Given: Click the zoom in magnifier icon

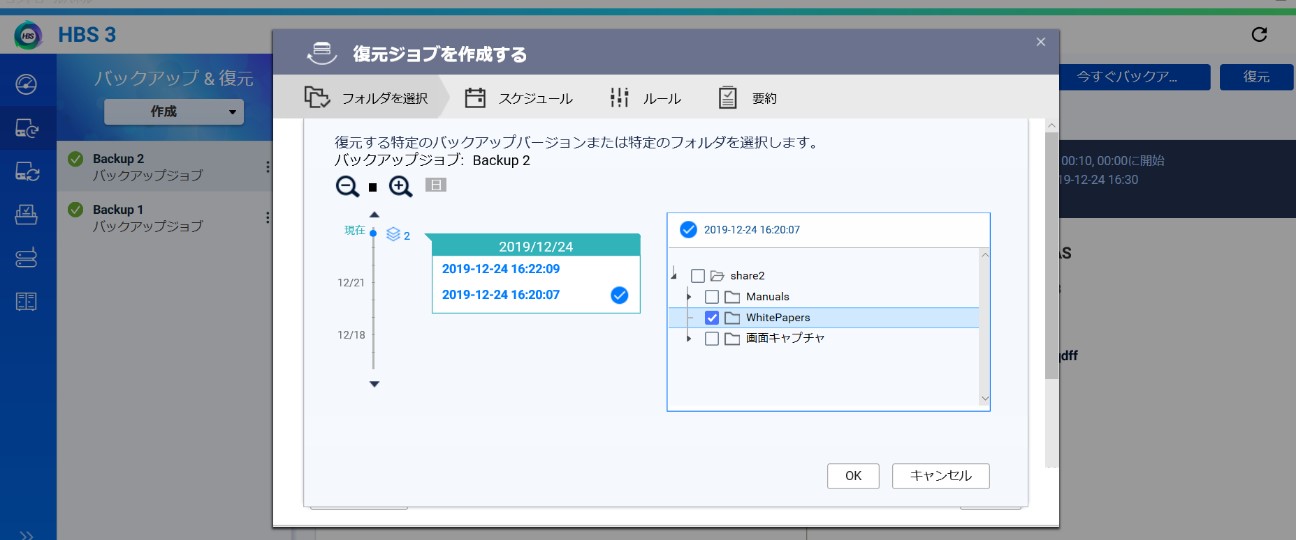Looking at the screenshot, I should tap(400, 186).
